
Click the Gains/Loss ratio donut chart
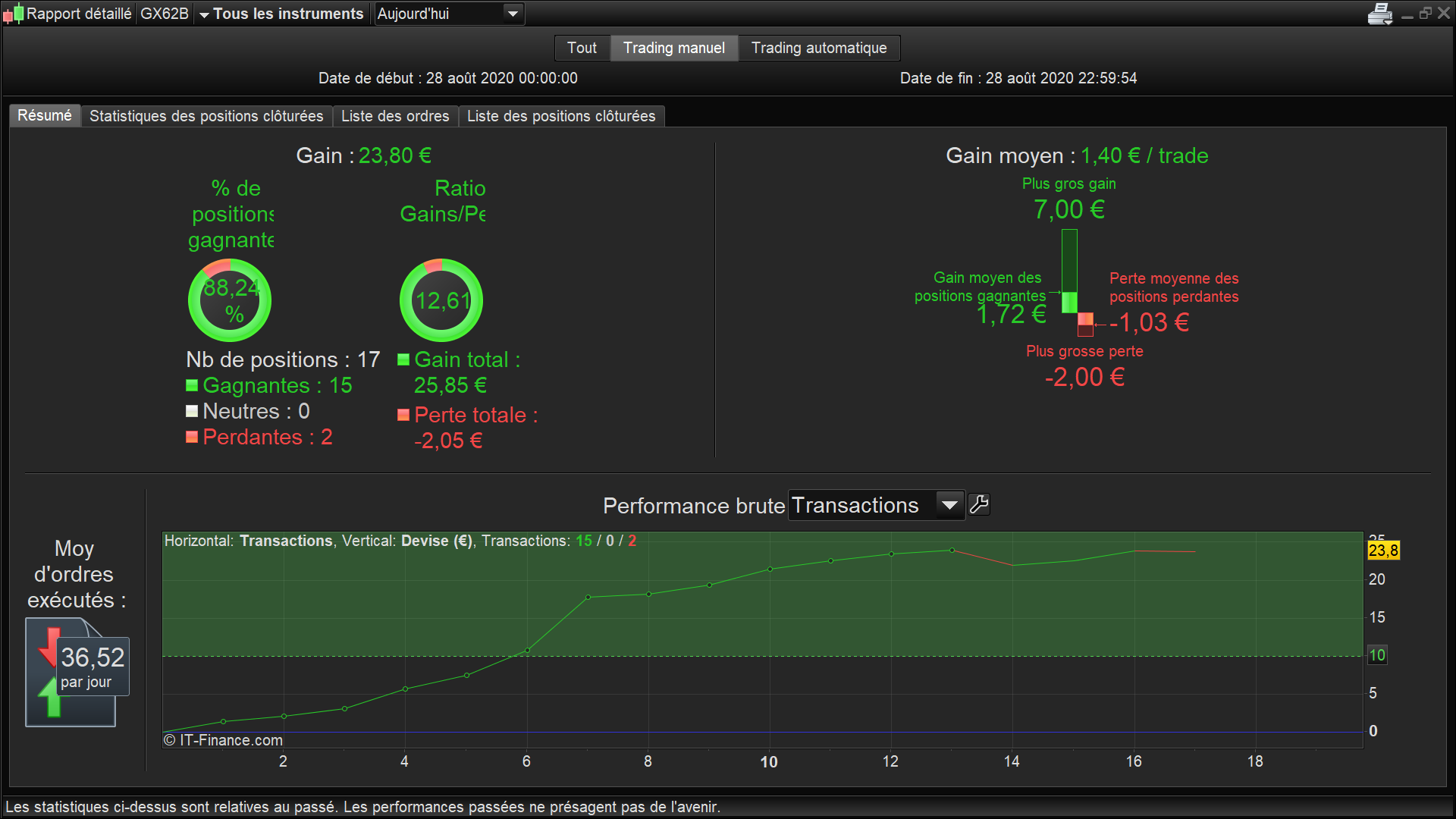click(x=441, y=300)
